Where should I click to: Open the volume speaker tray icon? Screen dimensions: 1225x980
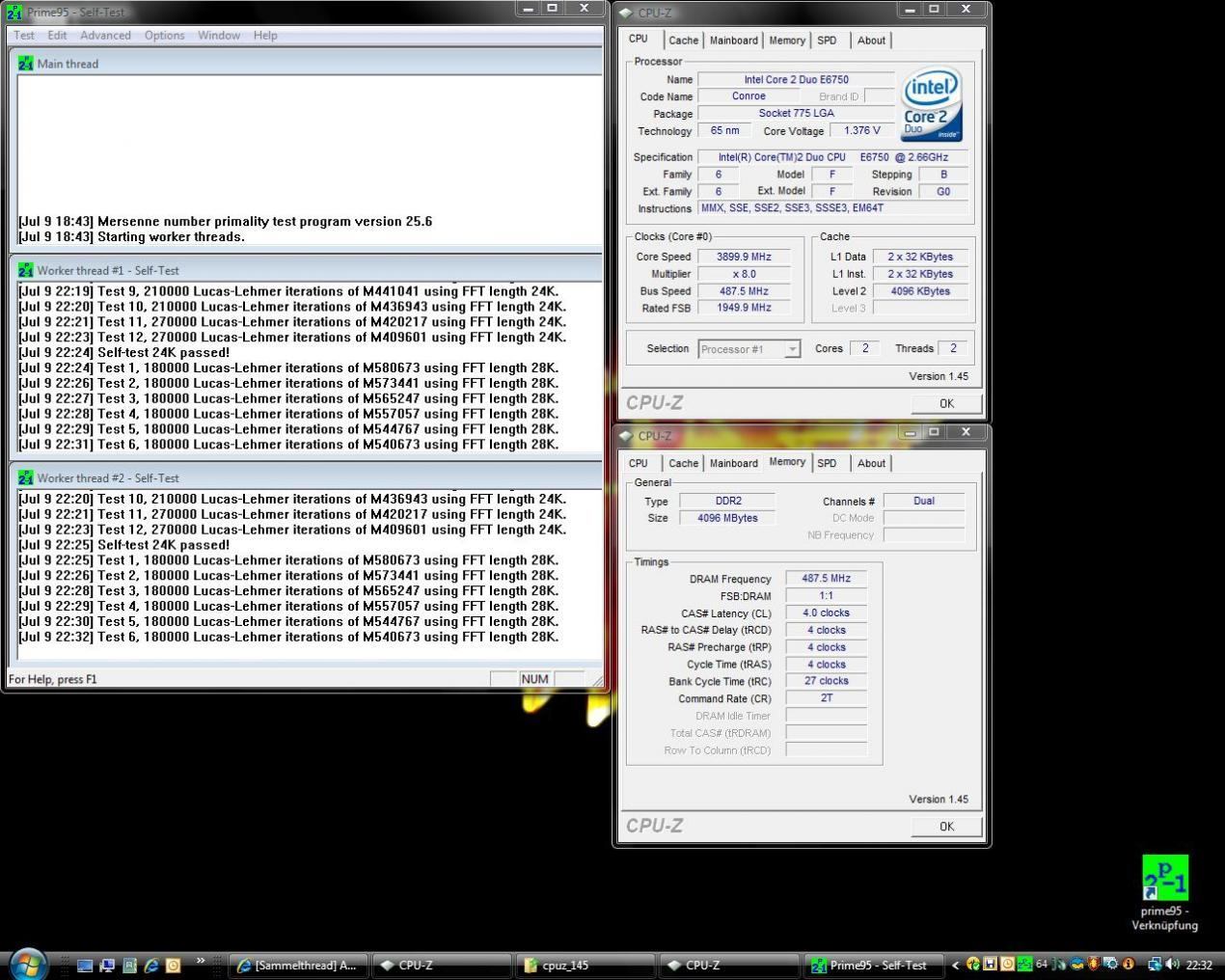click(1172, 965)
